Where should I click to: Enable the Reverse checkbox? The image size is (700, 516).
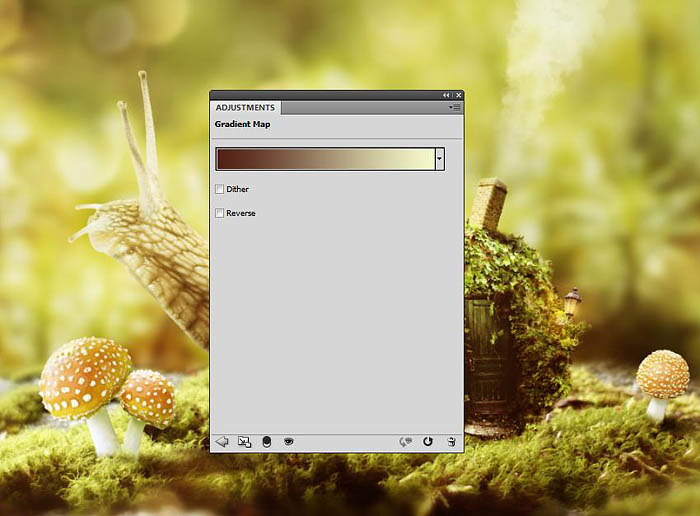click(x=219, y=213)
